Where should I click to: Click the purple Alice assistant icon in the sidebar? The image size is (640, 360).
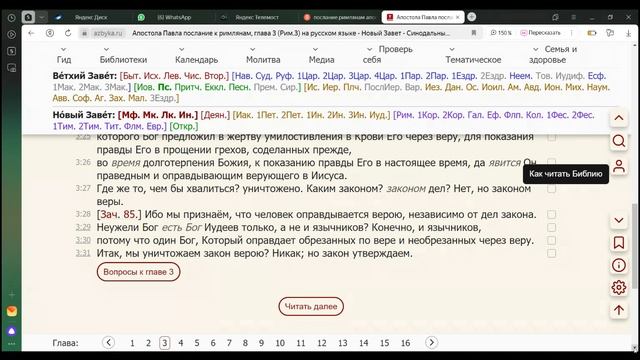pos(11,331)
